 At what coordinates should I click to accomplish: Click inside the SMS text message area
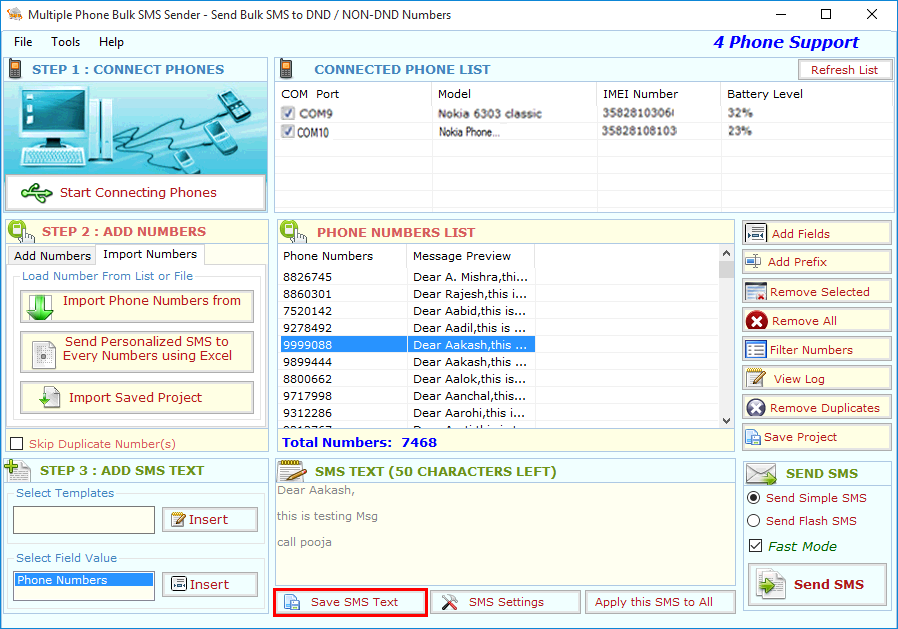pos(505,534)
